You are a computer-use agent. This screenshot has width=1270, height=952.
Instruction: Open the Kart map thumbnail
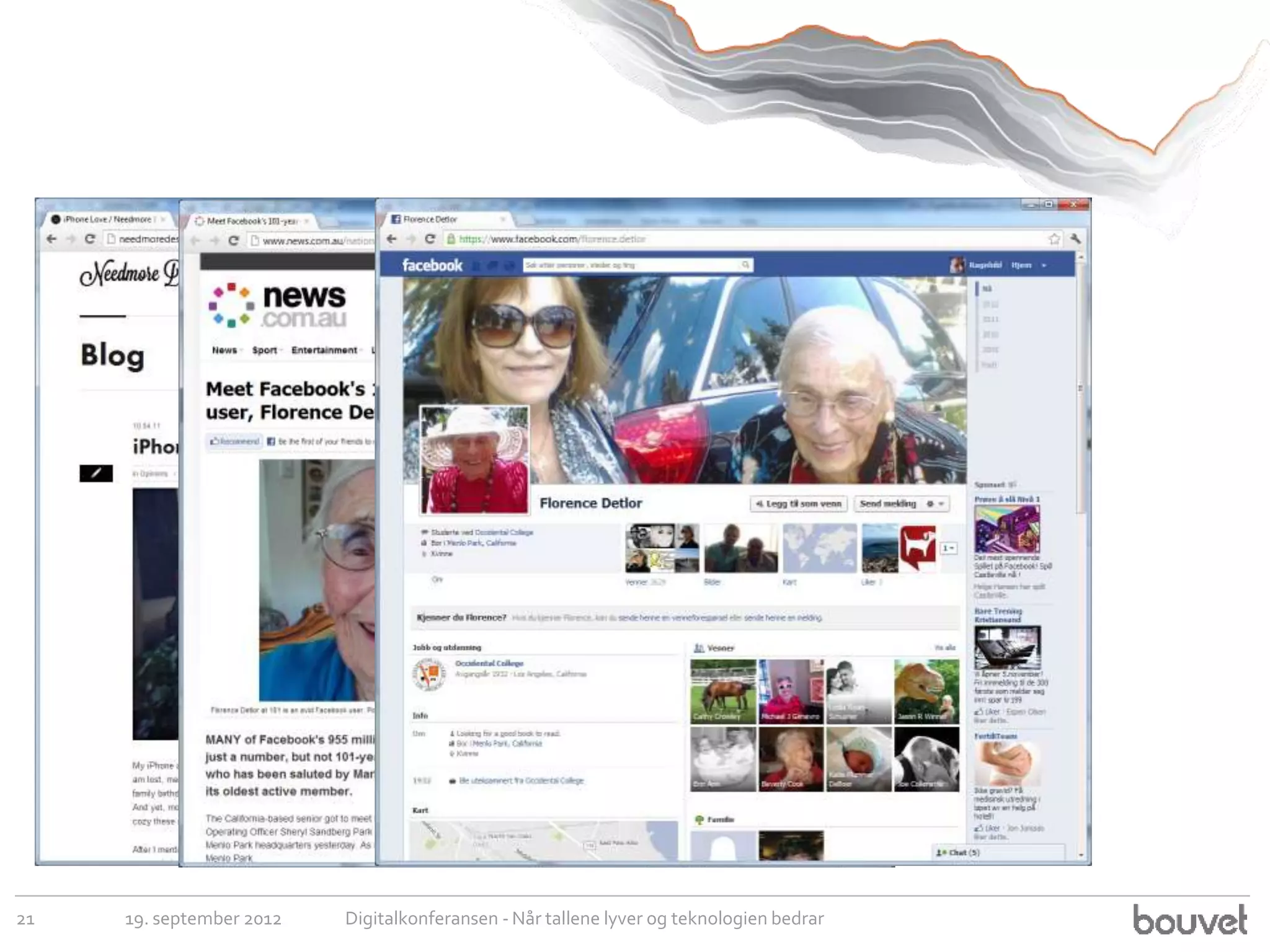[x=819, y=548]
